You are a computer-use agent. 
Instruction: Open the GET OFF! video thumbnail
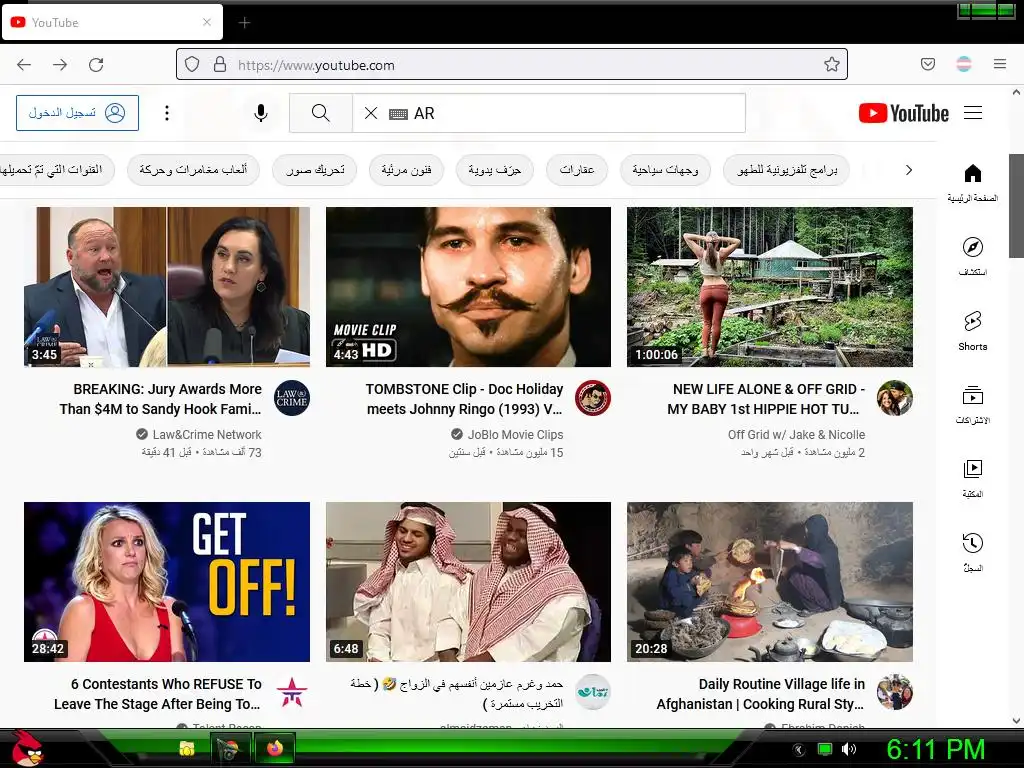(x=167, y=582)
